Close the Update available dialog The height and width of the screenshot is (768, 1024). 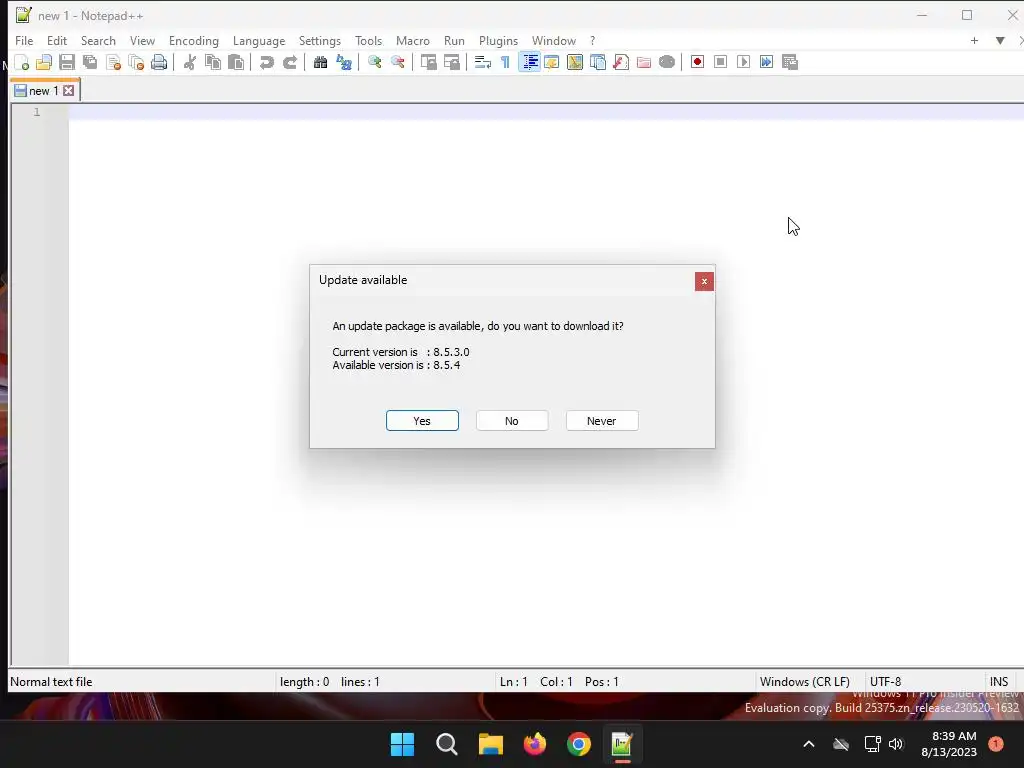tap(704, 281)
